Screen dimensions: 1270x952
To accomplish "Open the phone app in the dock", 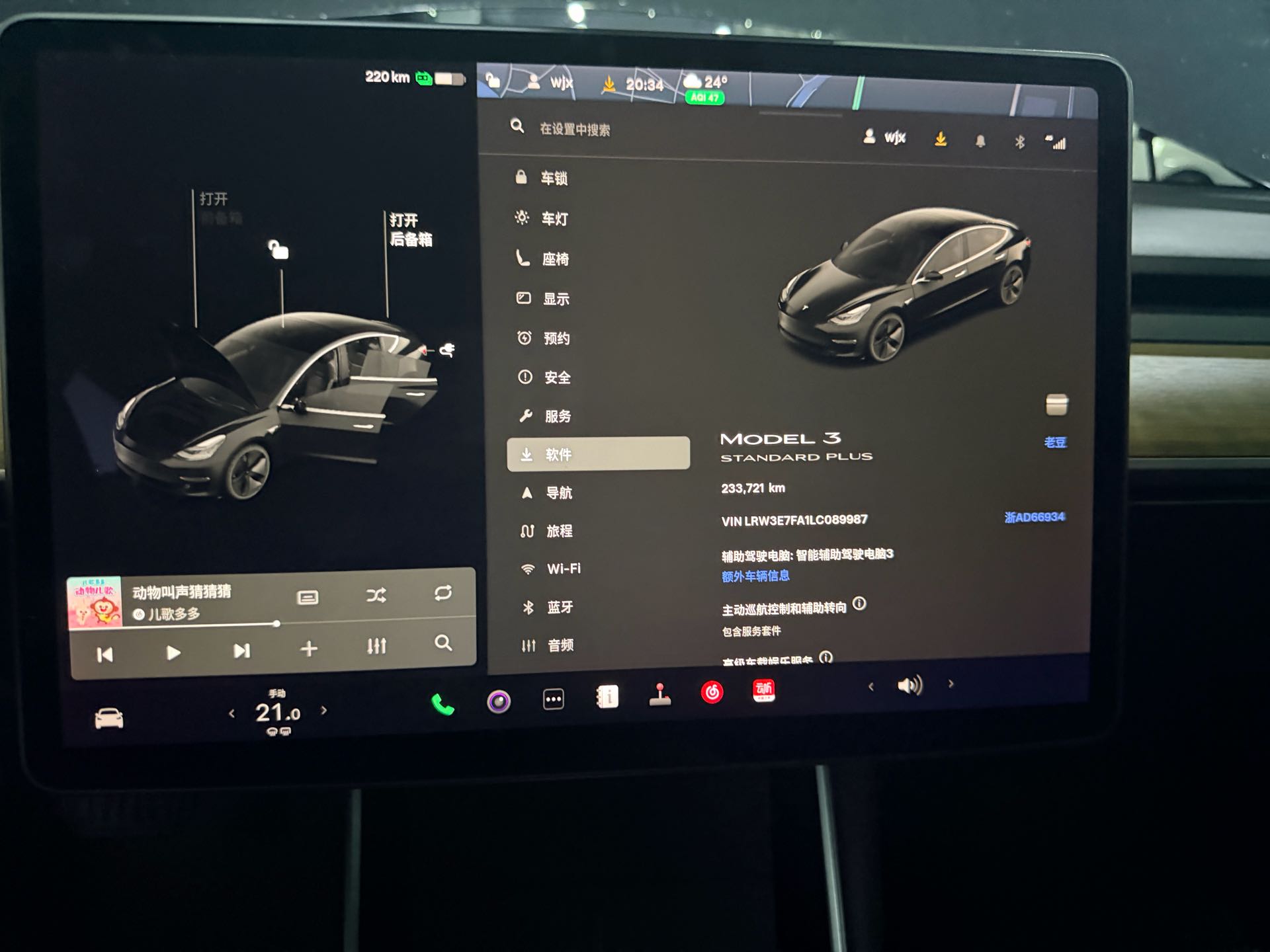I will click(x=443, y=705).
